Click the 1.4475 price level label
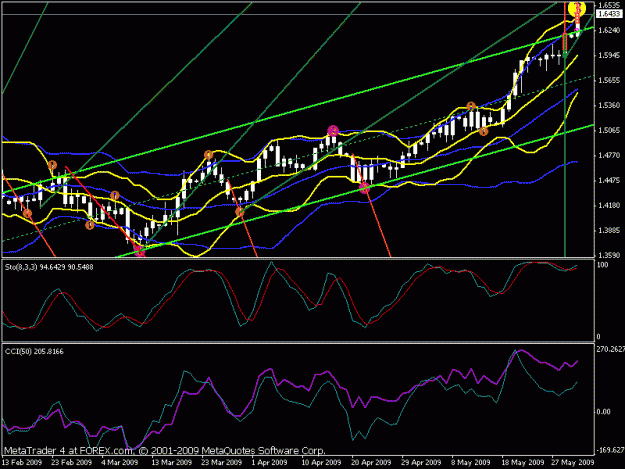The width and height of the screenshot is (625, 469). (x=610, y=181)
